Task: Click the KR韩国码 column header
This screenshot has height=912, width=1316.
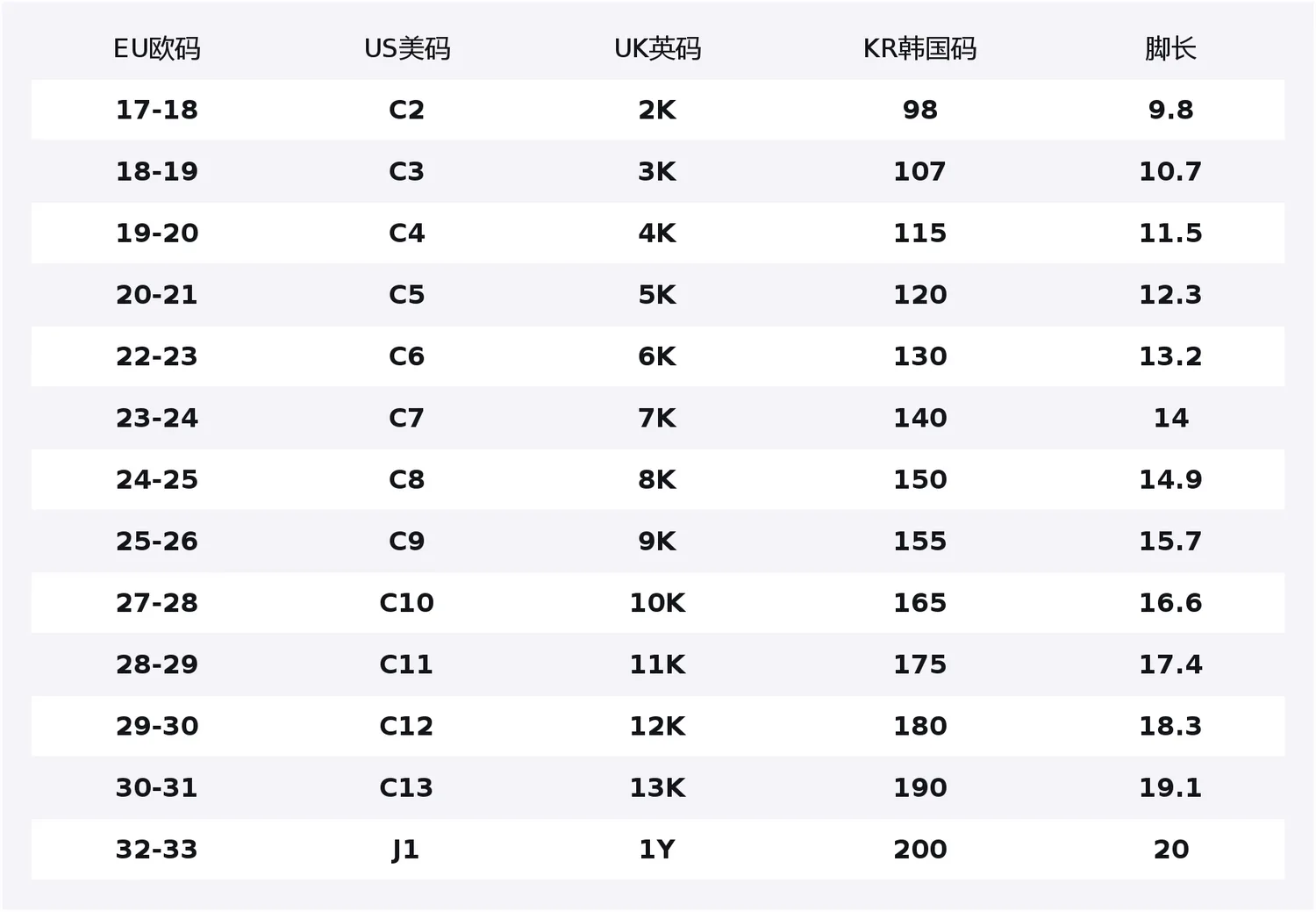Action: 919,48
